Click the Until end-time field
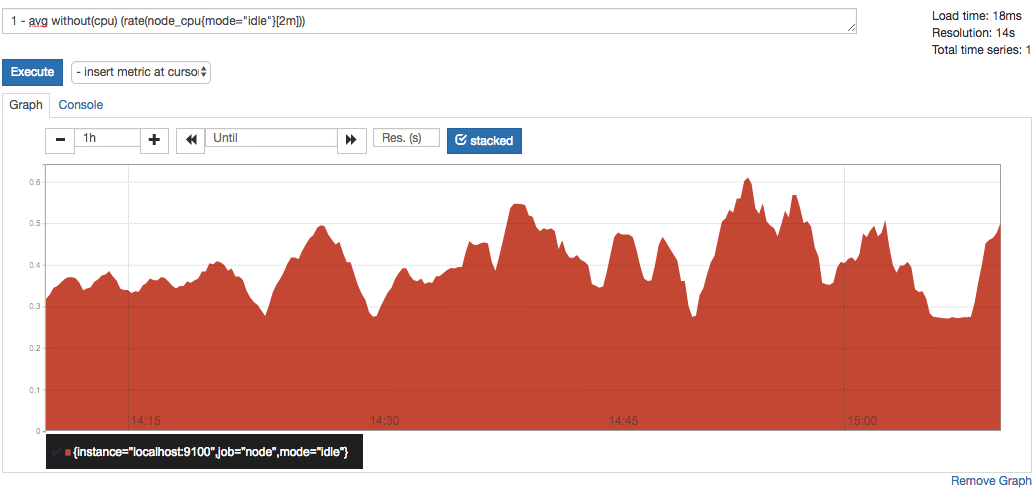Image resolution: width=1035 pixels, height=491 pixels. (271, 138)
